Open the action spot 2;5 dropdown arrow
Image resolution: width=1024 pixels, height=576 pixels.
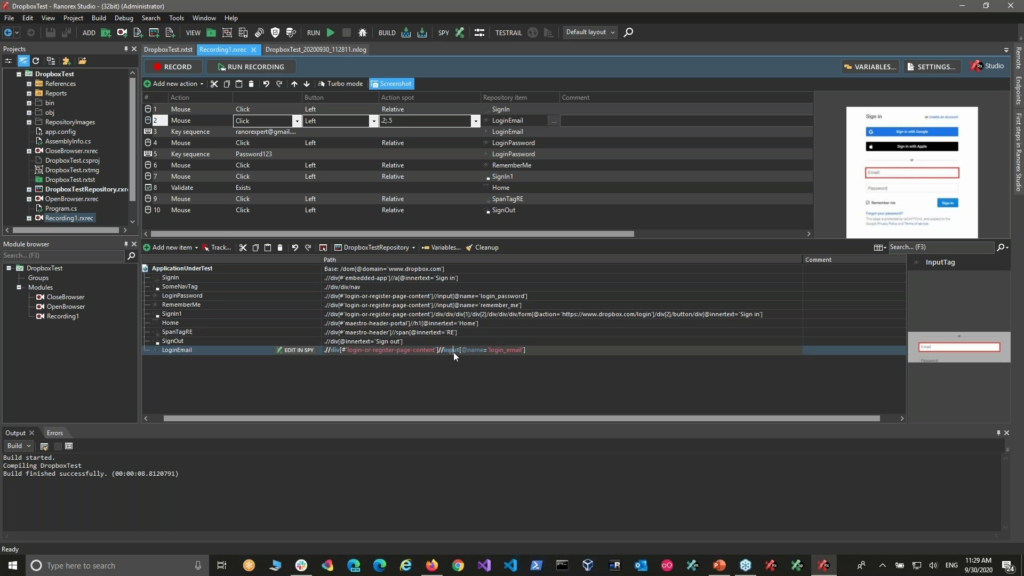click(475, 121)
